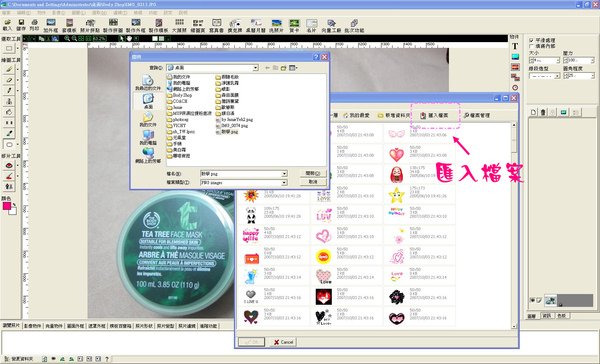Select the yellow star sticker thumbnail

(x=396, y=195)
